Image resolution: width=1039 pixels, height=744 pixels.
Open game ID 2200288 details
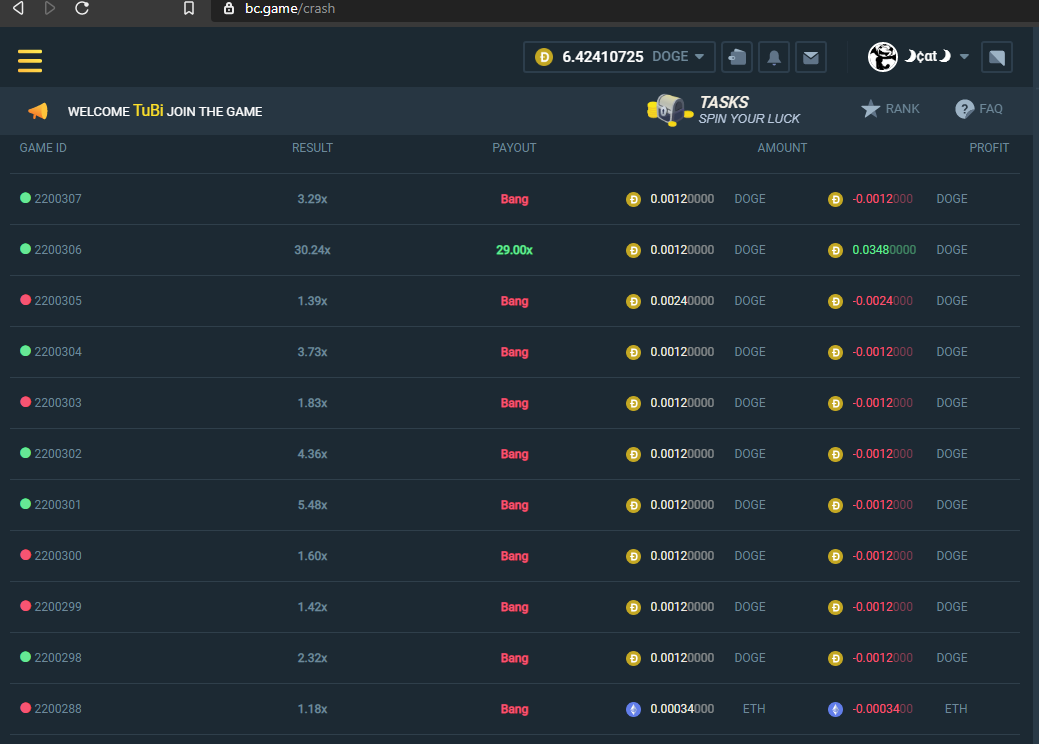(57, 709)
